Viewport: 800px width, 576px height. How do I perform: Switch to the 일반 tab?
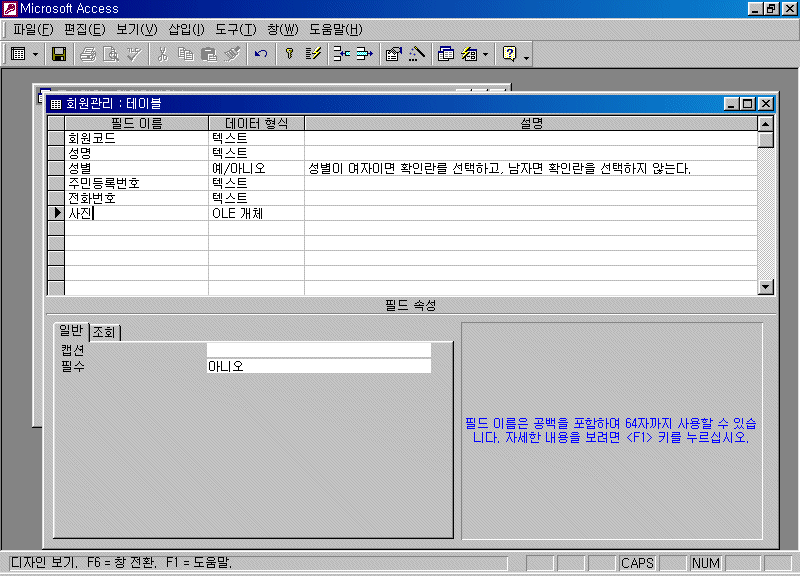tap(71, 331)
